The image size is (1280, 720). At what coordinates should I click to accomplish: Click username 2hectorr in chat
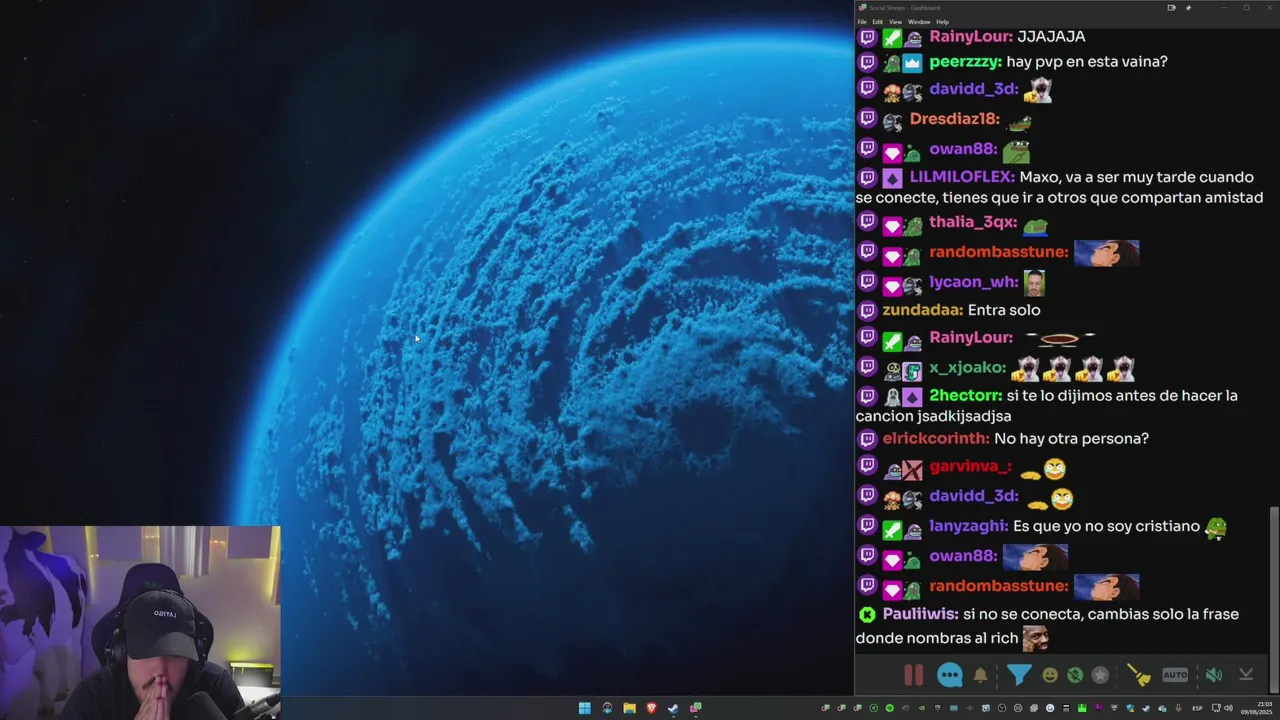[x=965, y=396]
